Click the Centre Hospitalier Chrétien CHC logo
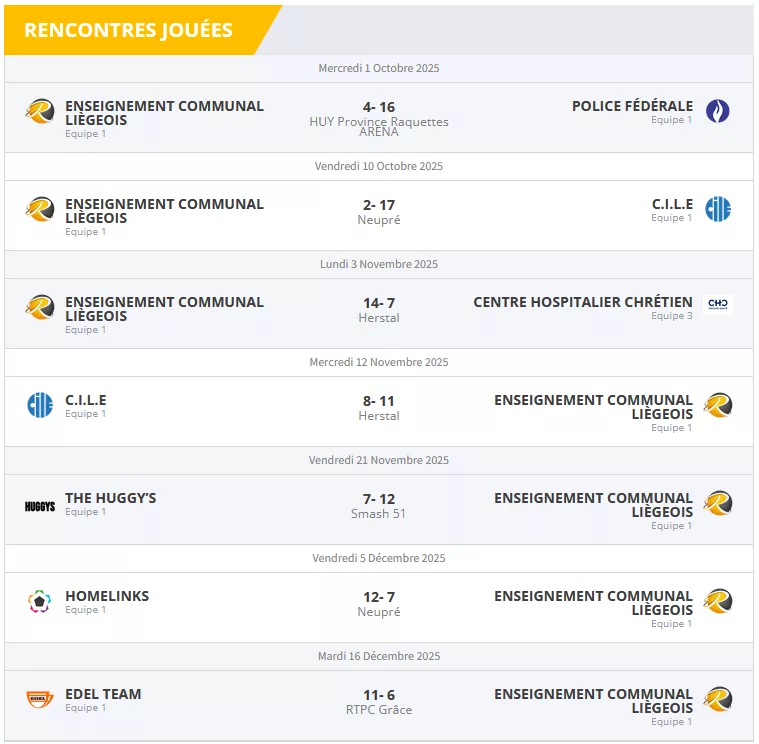Viewport: 759px width, 744px height. point(717,305)
